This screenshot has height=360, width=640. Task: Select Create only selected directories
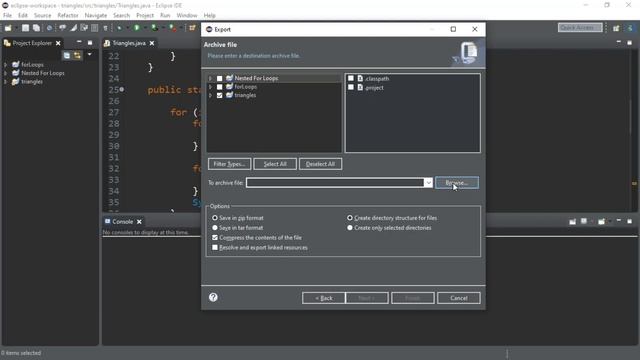click(350, 228)
